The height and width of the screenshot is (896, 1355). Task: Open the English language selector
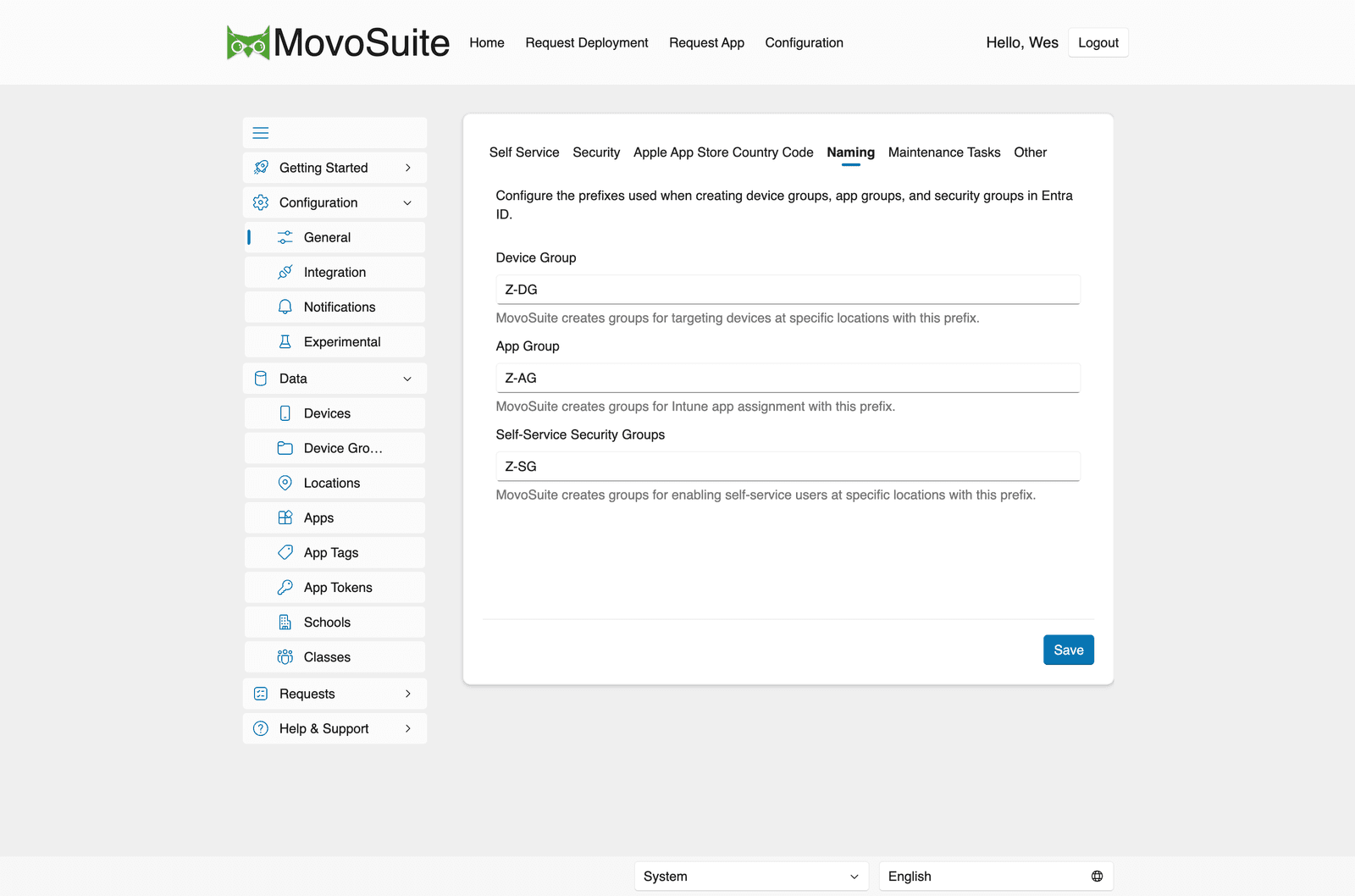click(996, 877)
